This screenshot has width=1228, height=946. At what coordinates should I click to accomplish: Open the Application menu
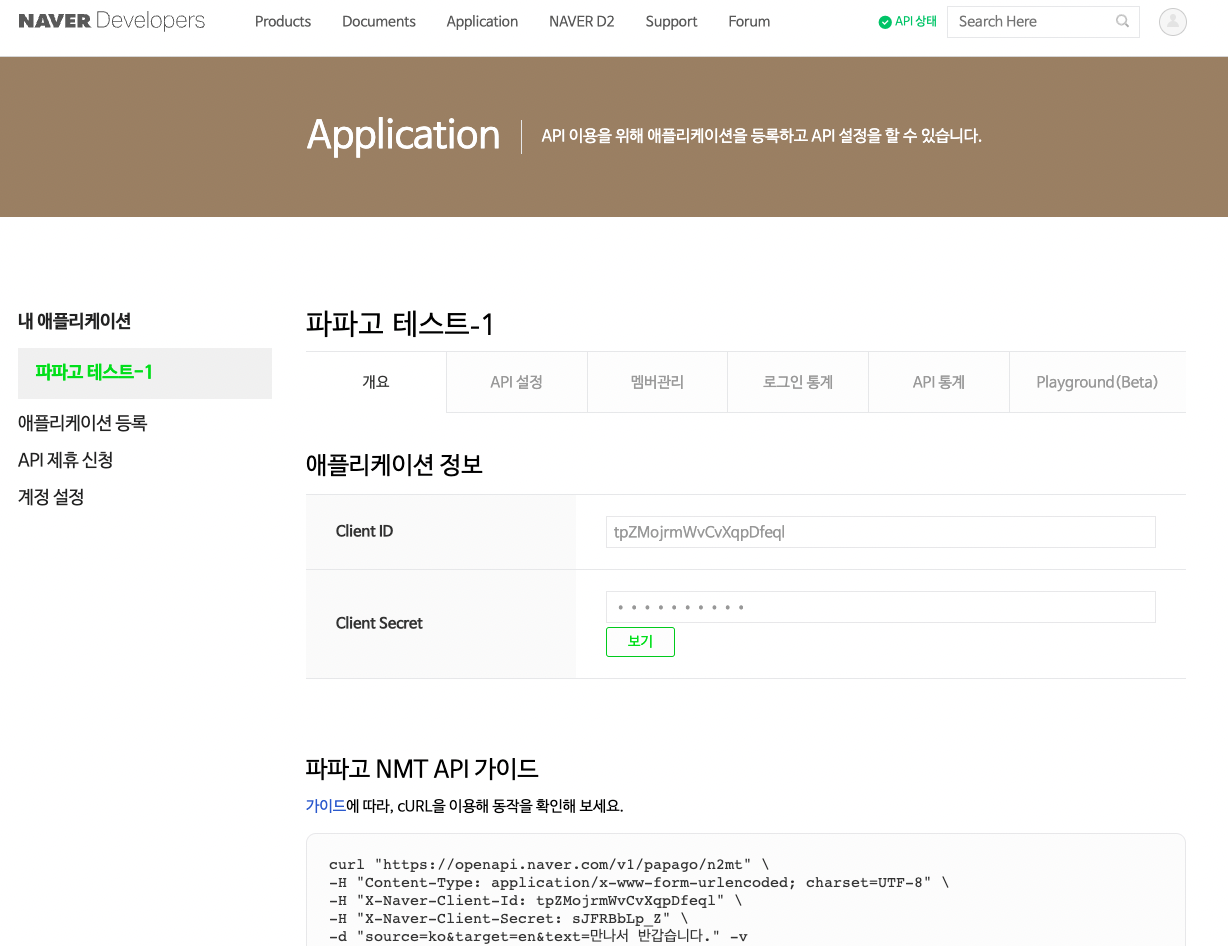point(482,21)
